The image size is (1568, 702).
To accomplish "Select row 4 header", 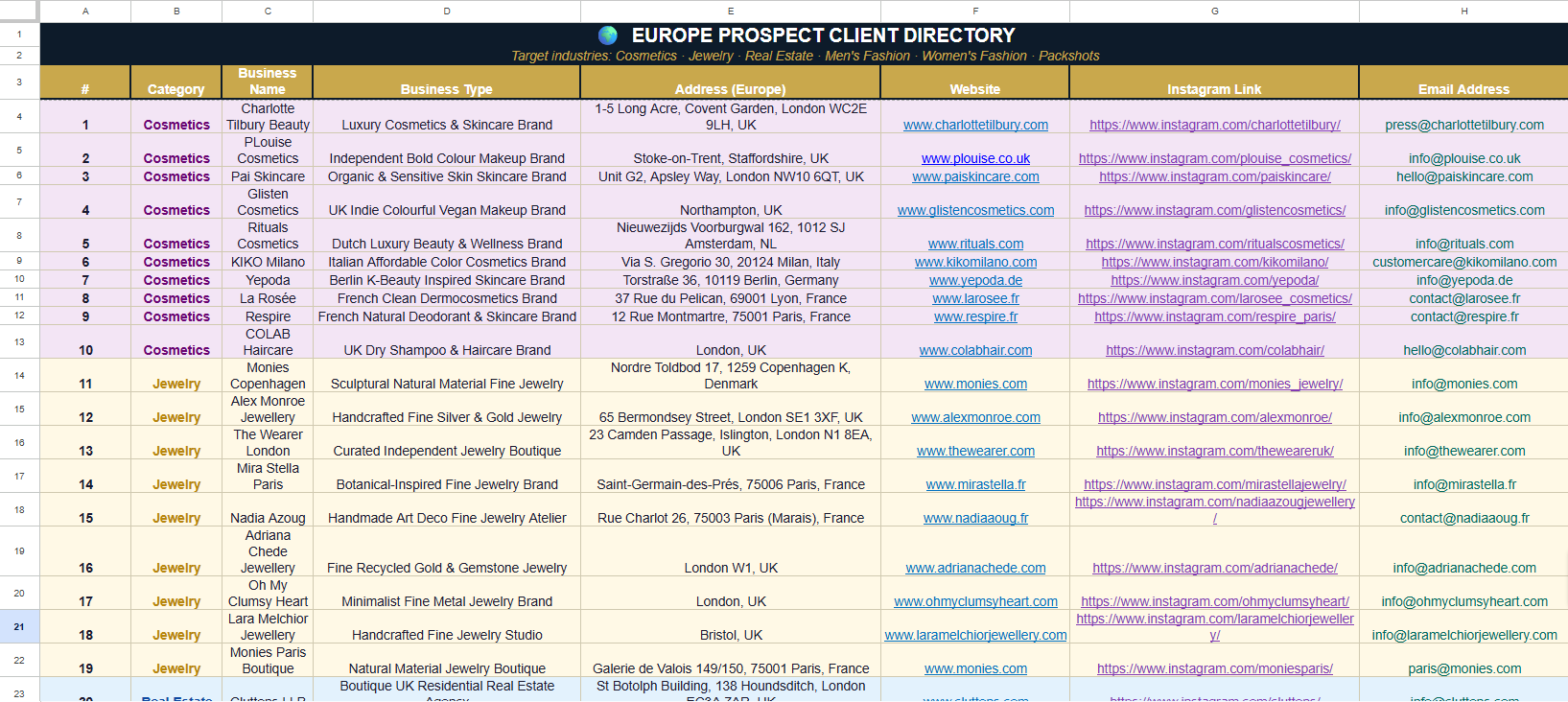I will 19,116.
